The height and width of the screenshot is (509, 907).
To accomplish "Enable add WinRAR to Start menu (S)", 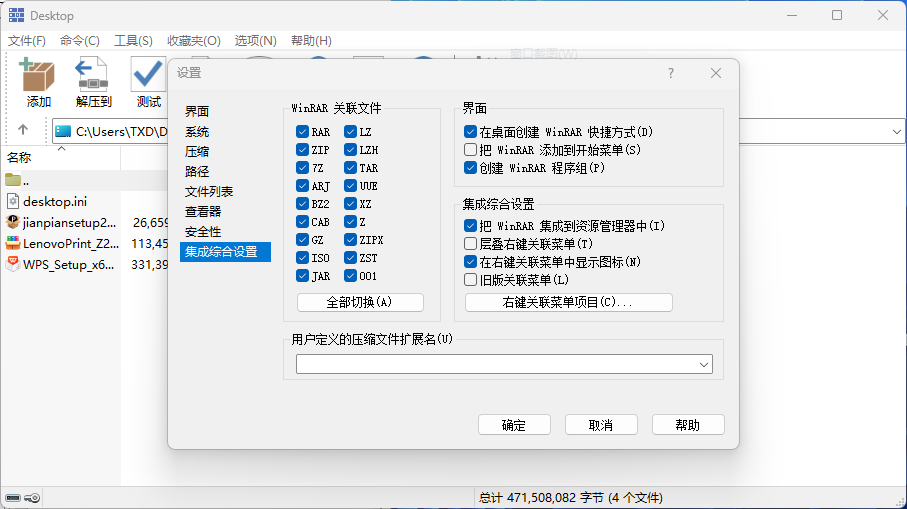I will pyautogui.click(x=470, y=150).
